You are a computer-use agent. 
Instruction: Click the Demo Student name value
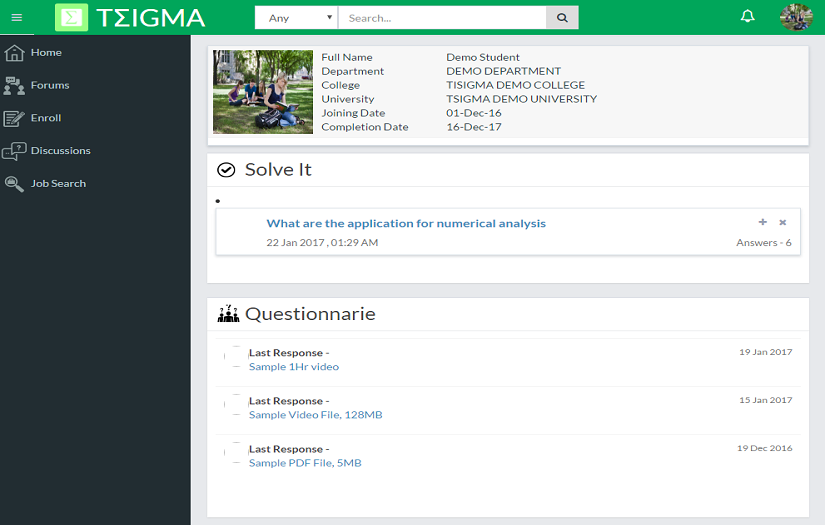[x=483, y=57]
